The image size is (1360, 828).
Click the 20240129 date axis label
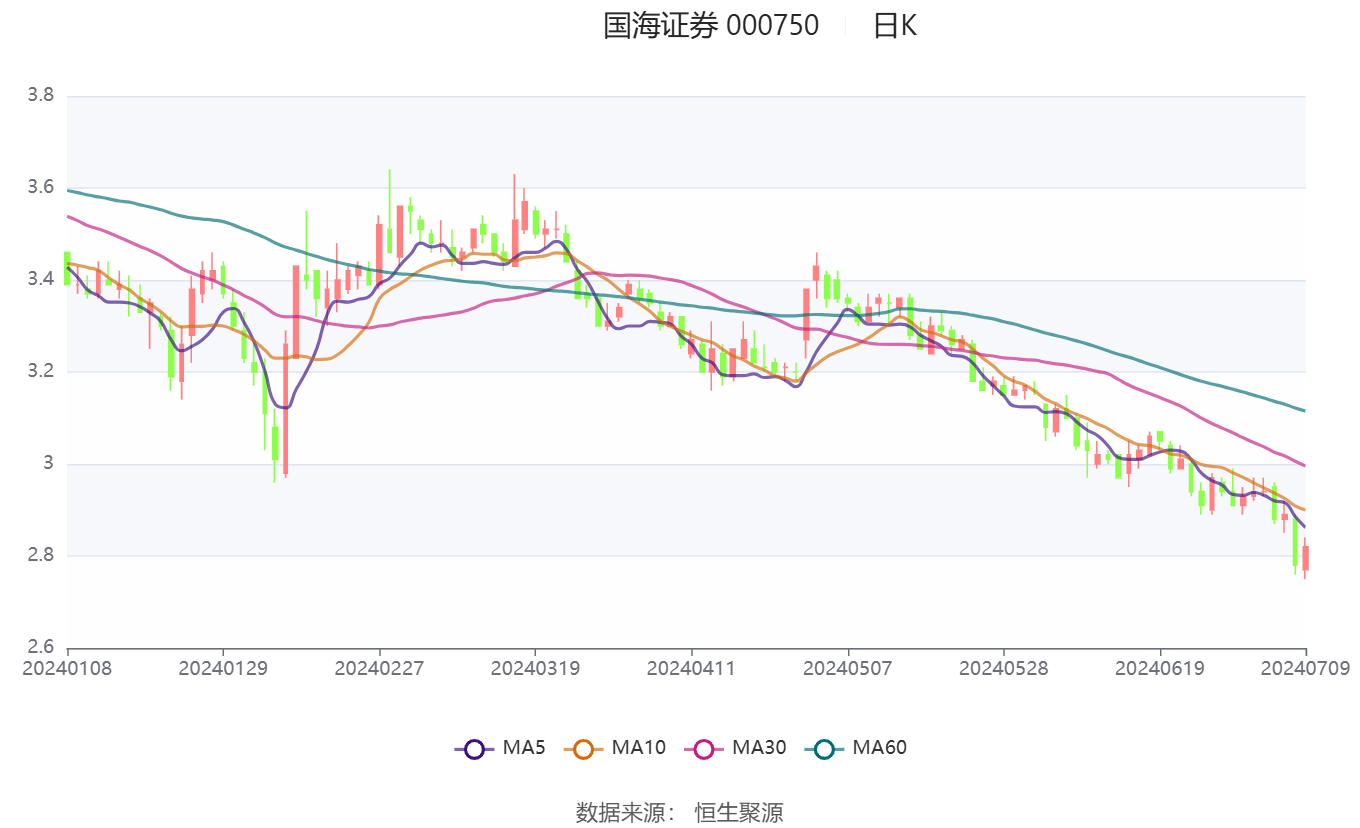point(223,668)
